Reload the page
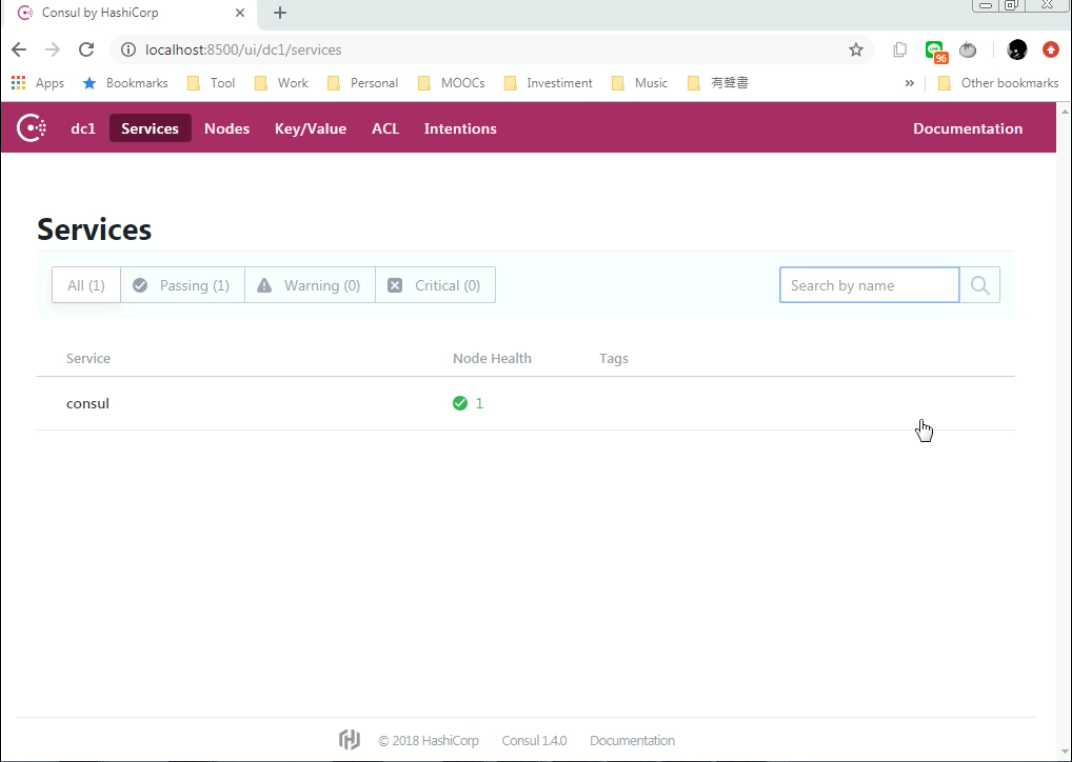 click(86, 49)
